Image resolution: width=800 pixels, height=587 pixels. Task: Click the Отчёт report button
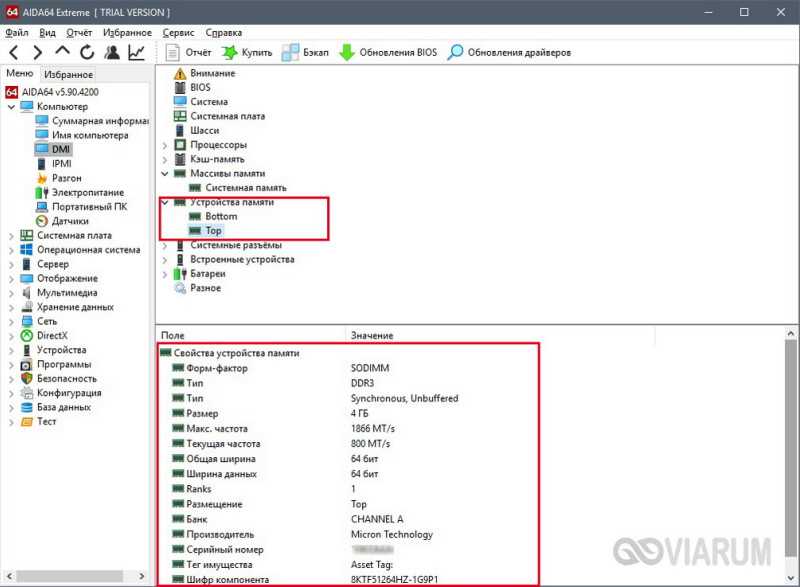[188, 52]
